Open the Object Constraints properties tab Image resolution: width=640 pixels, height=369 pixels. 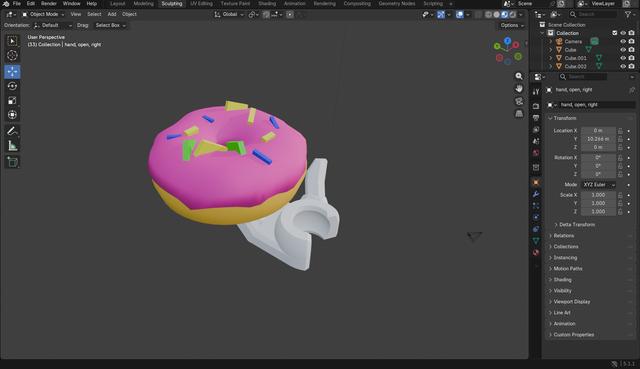[536, 229]
